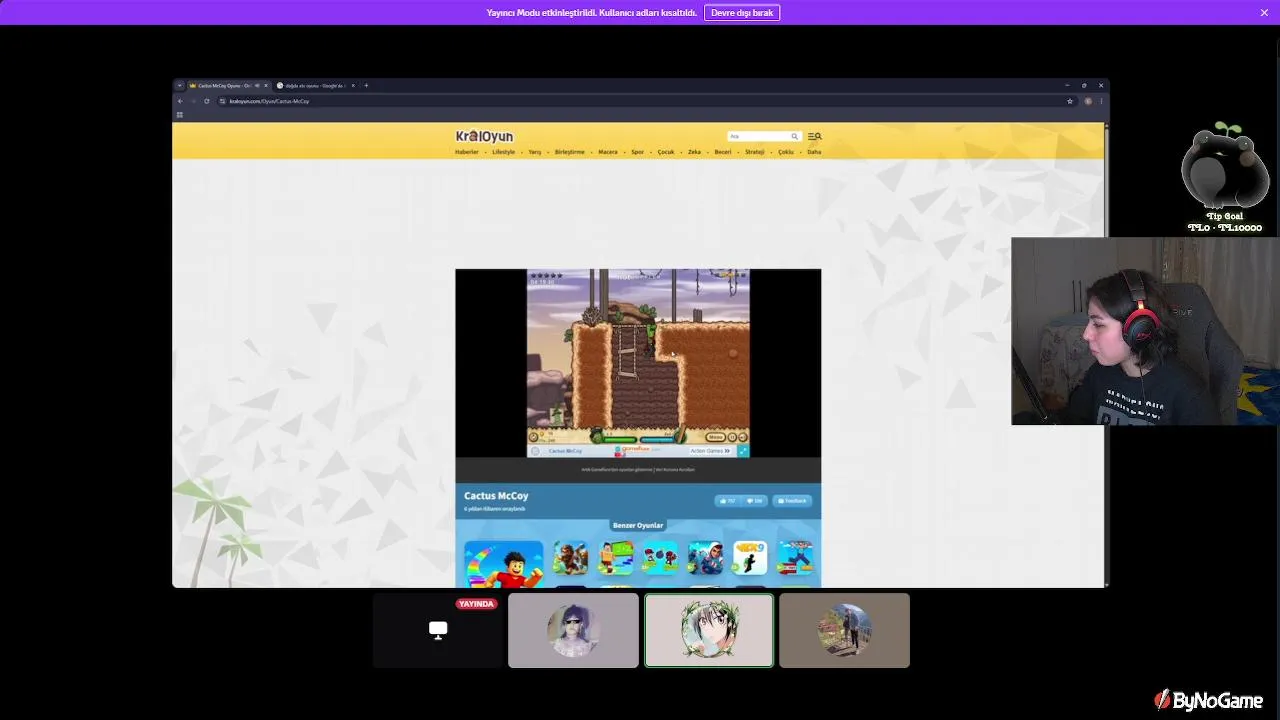Open the browser profile avatar

[1088, 101]
